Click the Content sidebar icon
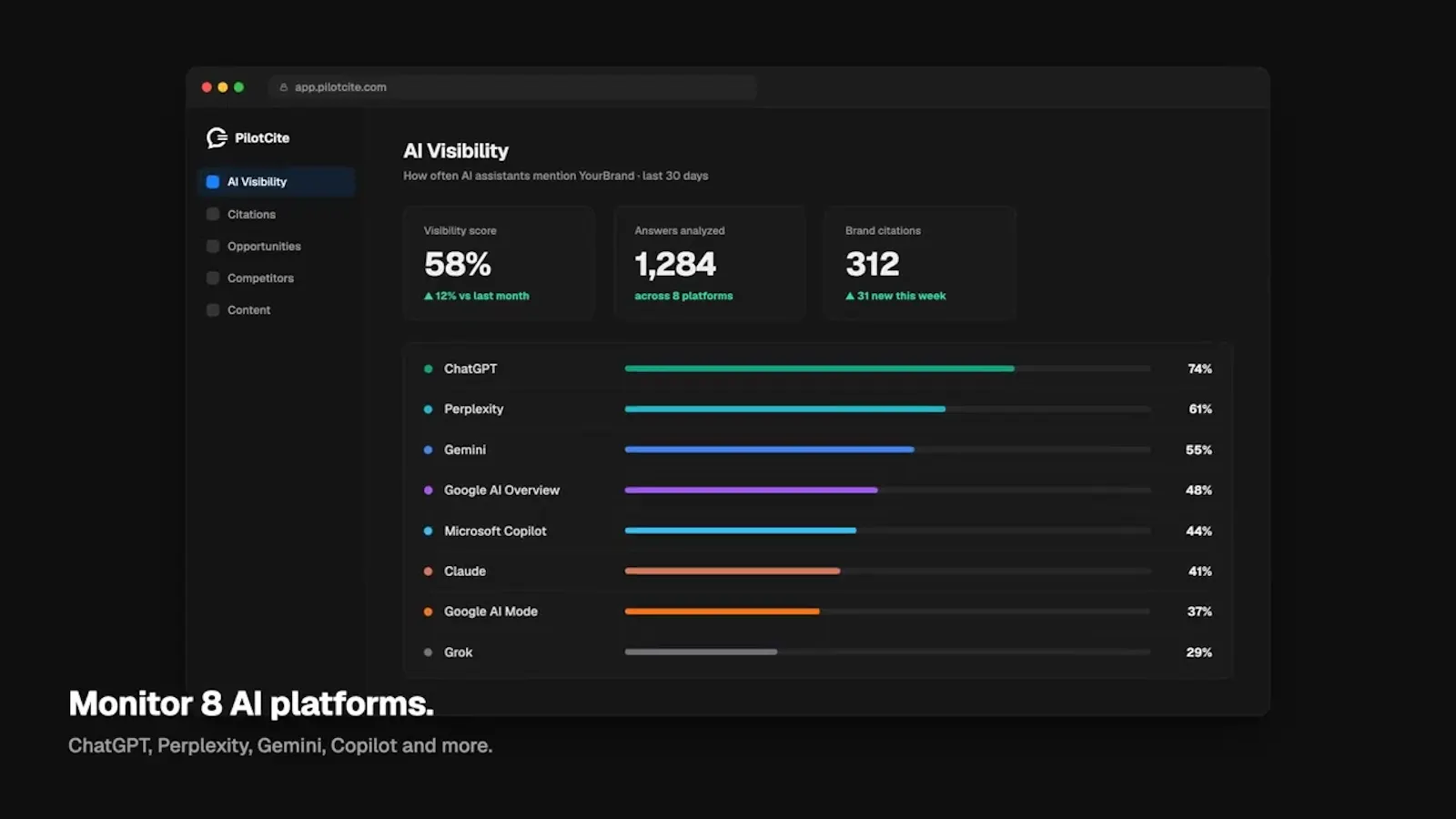Viewport: 1456px width, 819px height. [x=213, y=309]
